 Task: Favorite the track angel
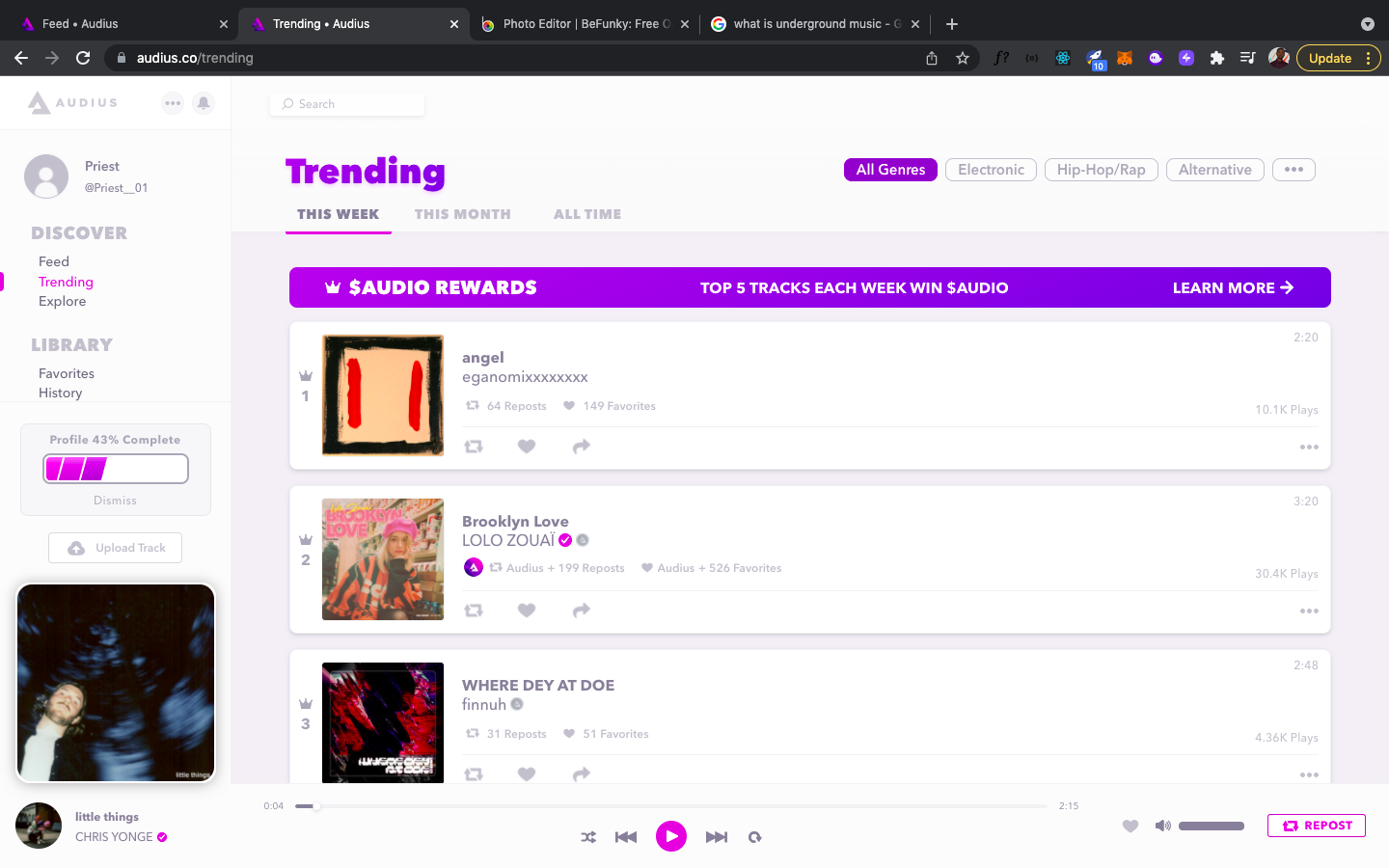pos(527,447)
